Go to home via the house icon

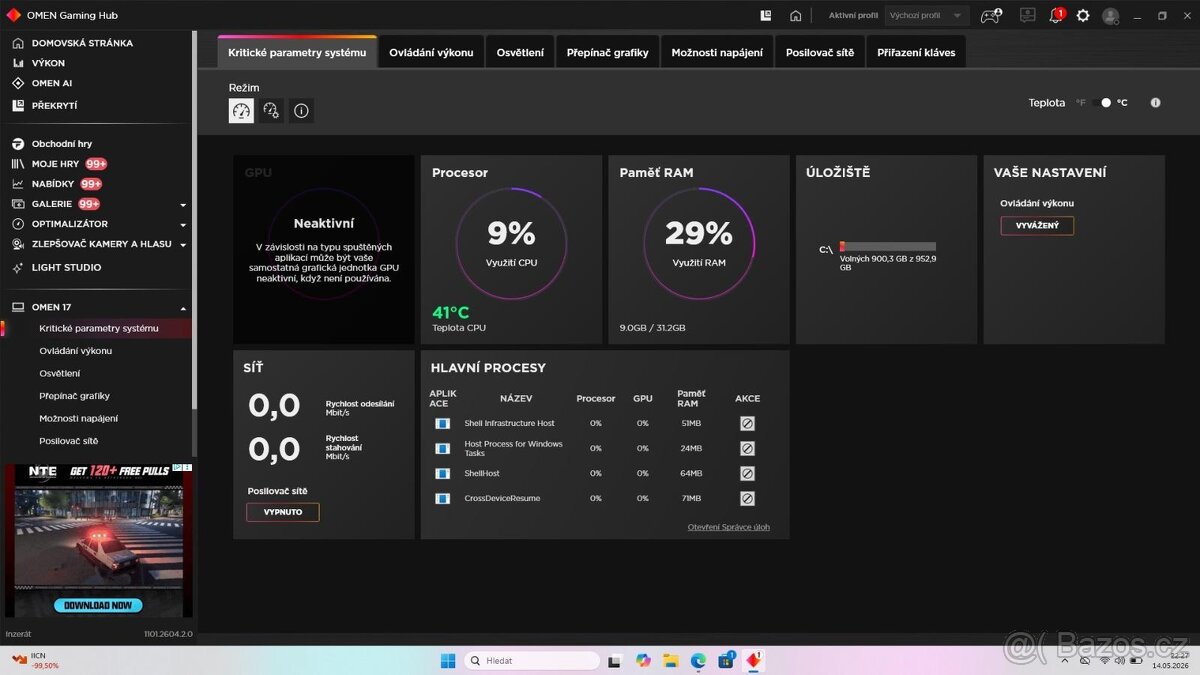click(x=796, y=16)
